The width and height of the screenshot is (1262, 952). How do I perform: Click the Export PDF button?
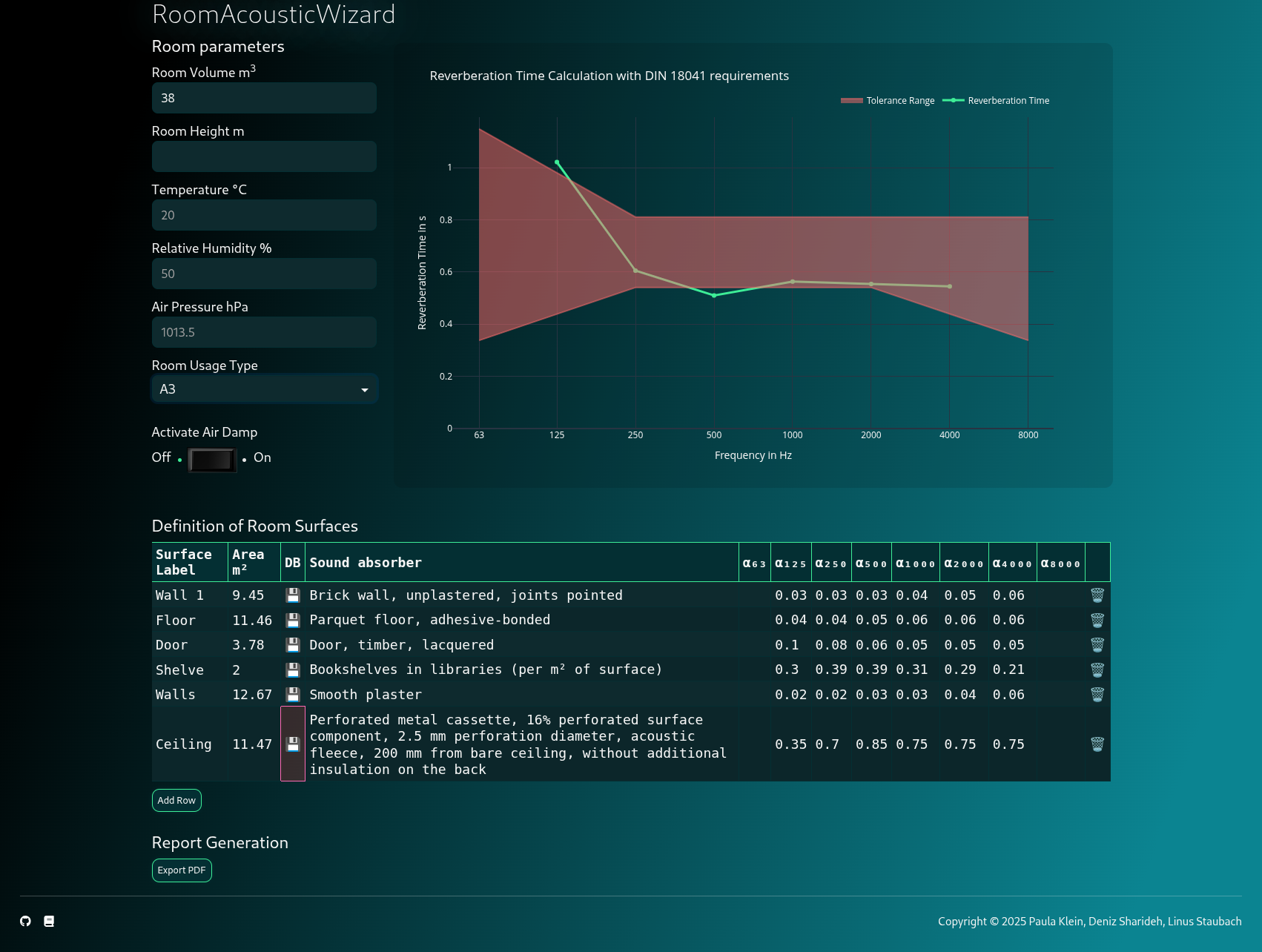coord(182,870)
